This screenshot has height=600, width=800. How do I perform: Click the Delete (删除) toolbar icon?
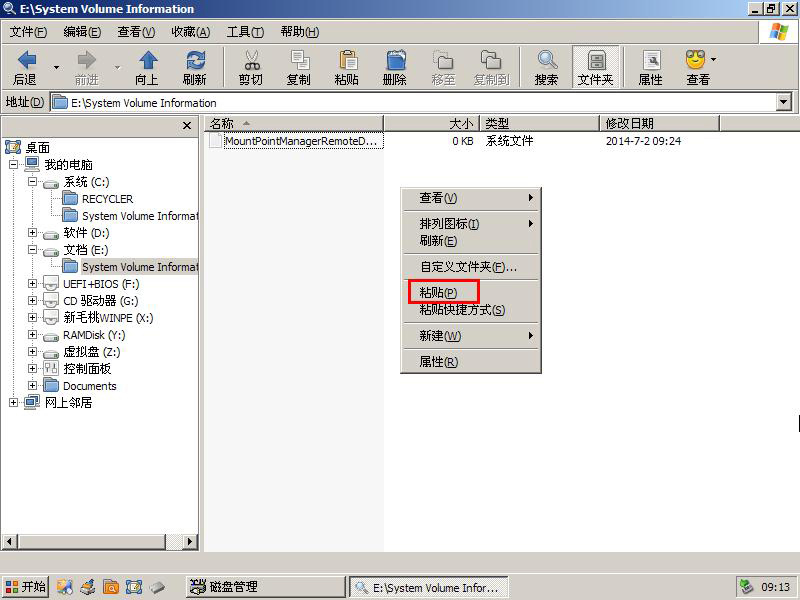[395, 67]
